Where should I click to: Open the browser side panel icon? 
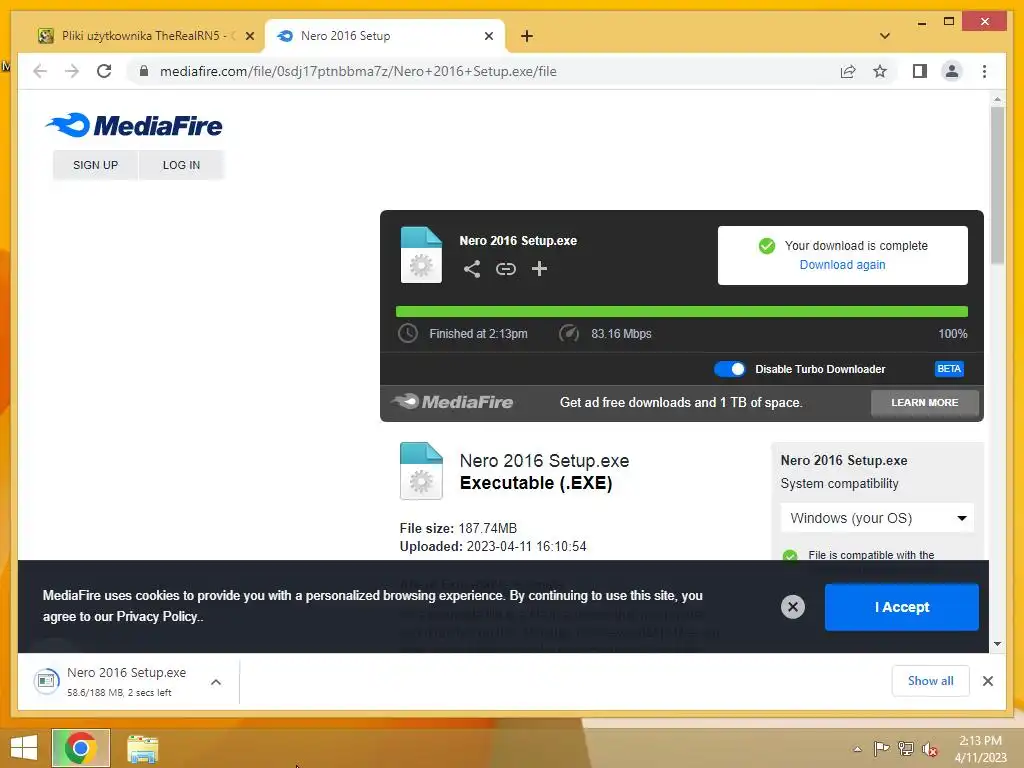coord(920,71)
